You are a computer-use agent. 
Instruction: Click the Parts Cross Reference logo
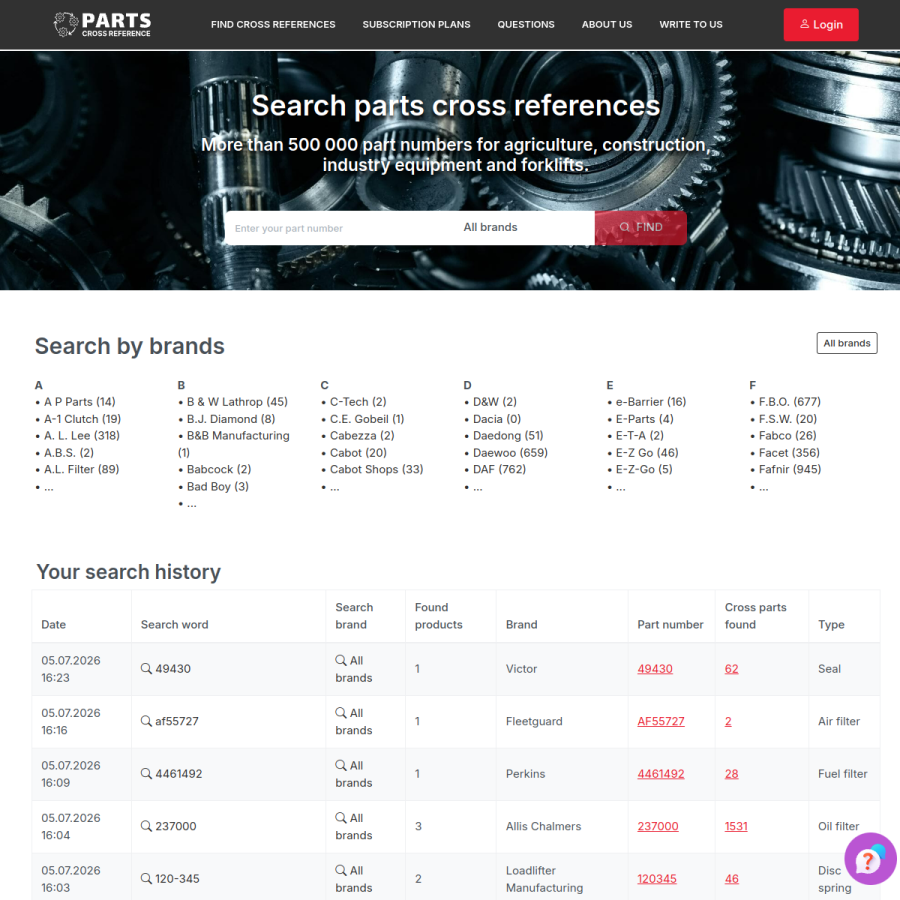[102, 25]
